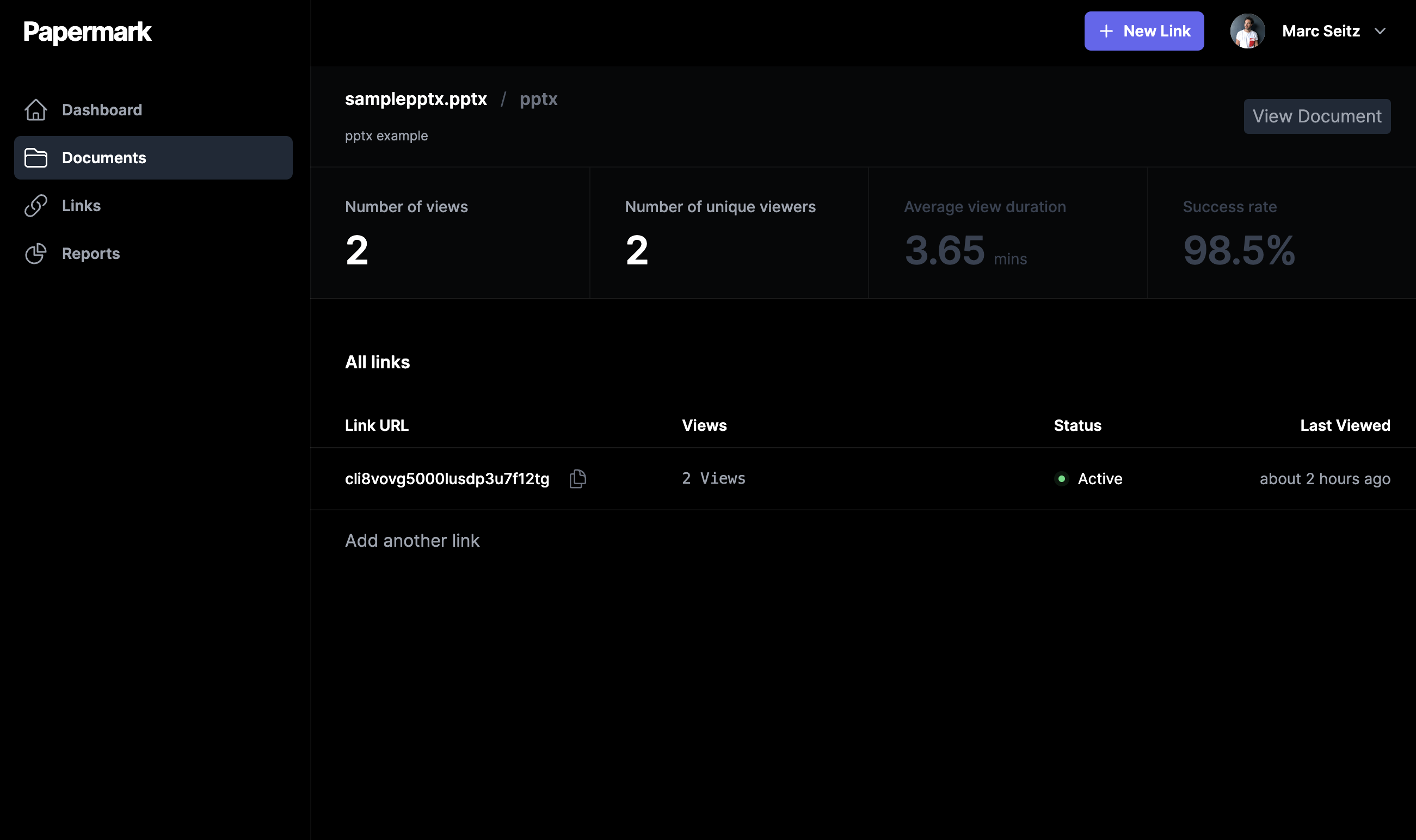Image resolution: width=1416 pixels, height=840 pixels.
Task: Select the Links sidebar item
Action: tap(81, 206)
